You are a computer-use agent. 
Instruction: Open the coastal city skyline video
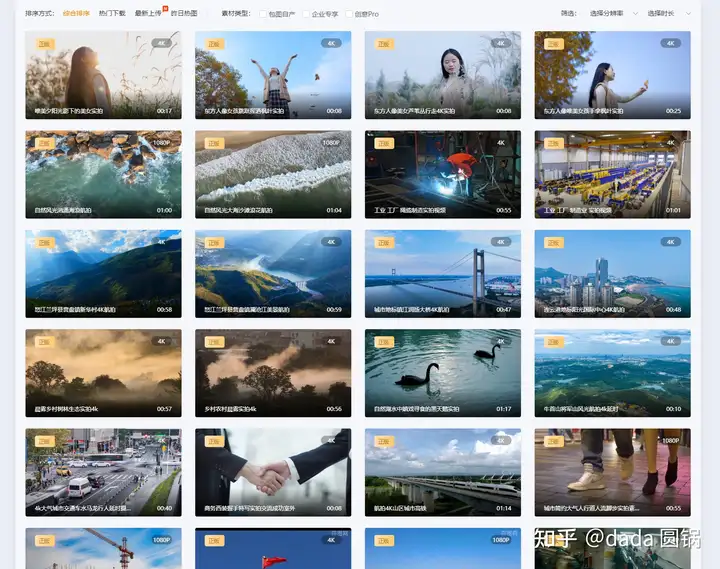(613, 274)
